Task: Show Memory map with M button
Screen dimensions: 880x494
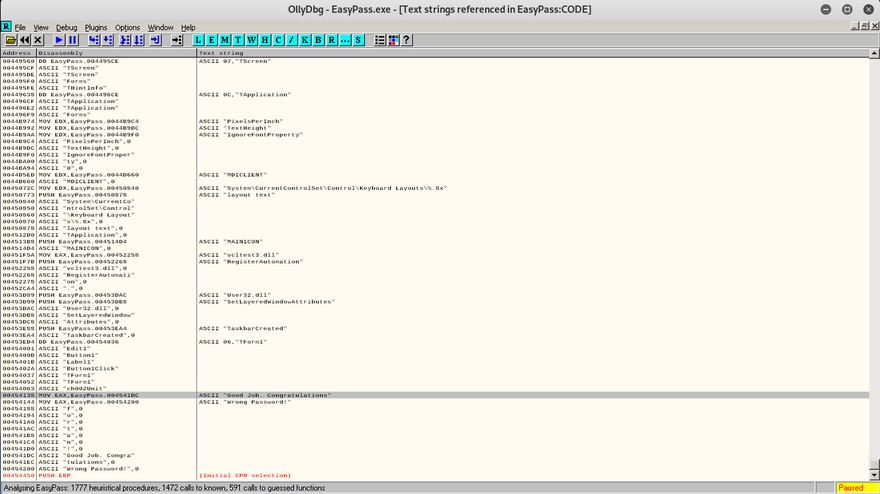Action: click(x=225, y=40)
